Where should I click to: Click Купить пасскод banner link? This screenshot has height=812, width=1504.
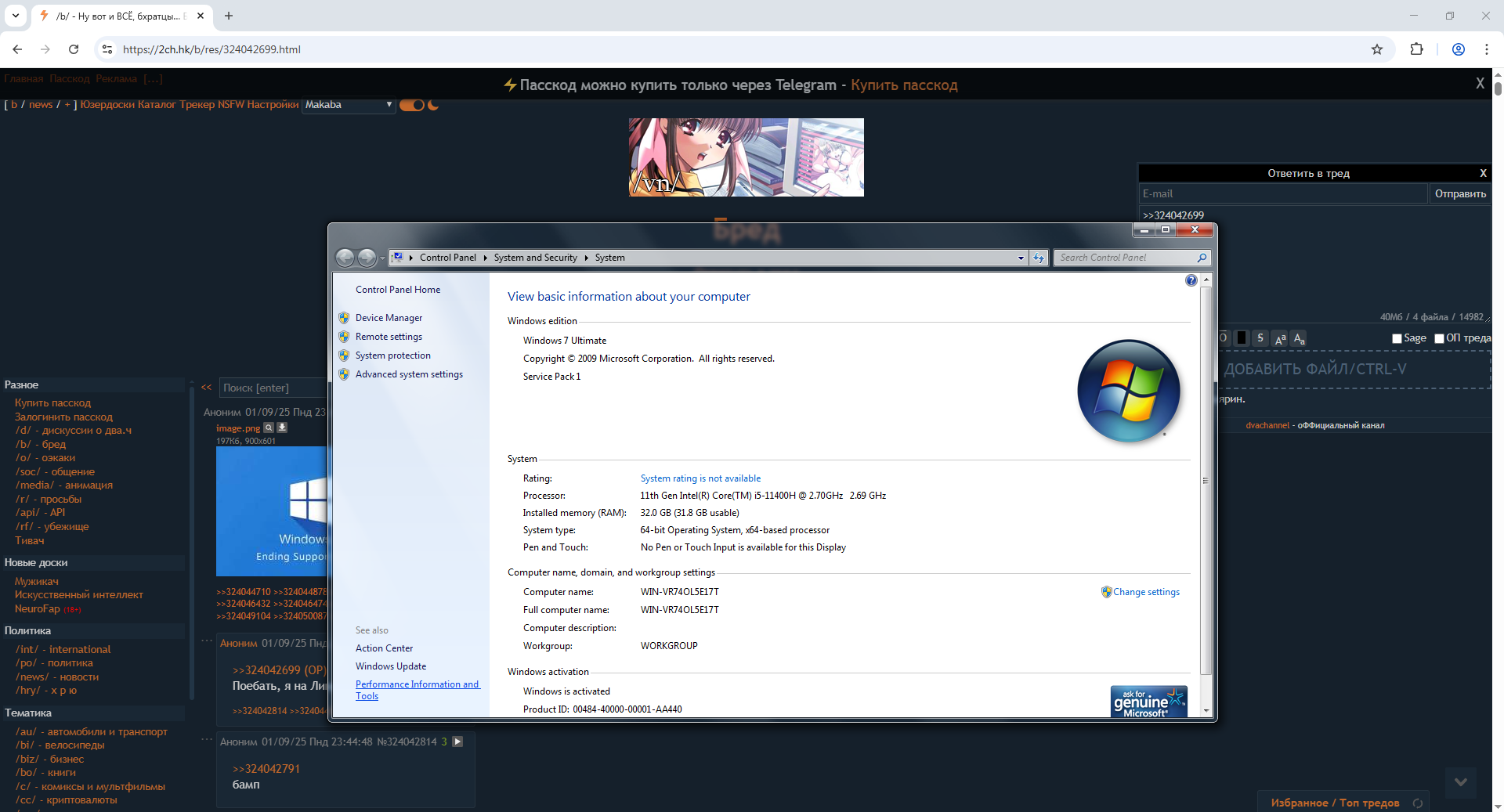[904, 85]
